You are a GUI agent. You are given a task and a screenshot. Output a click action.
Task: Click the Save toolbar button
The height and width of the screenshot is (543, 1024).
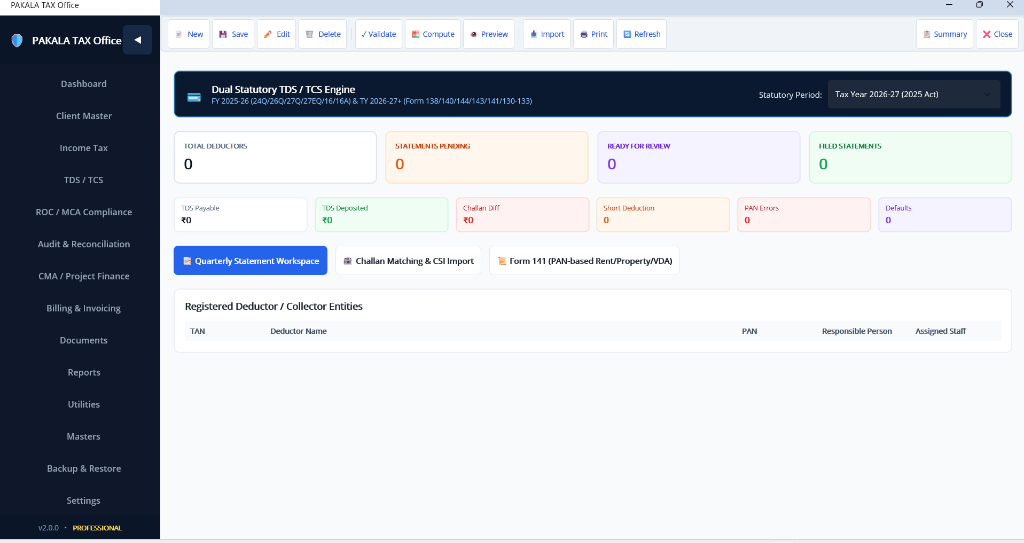[x=233, y=34]
